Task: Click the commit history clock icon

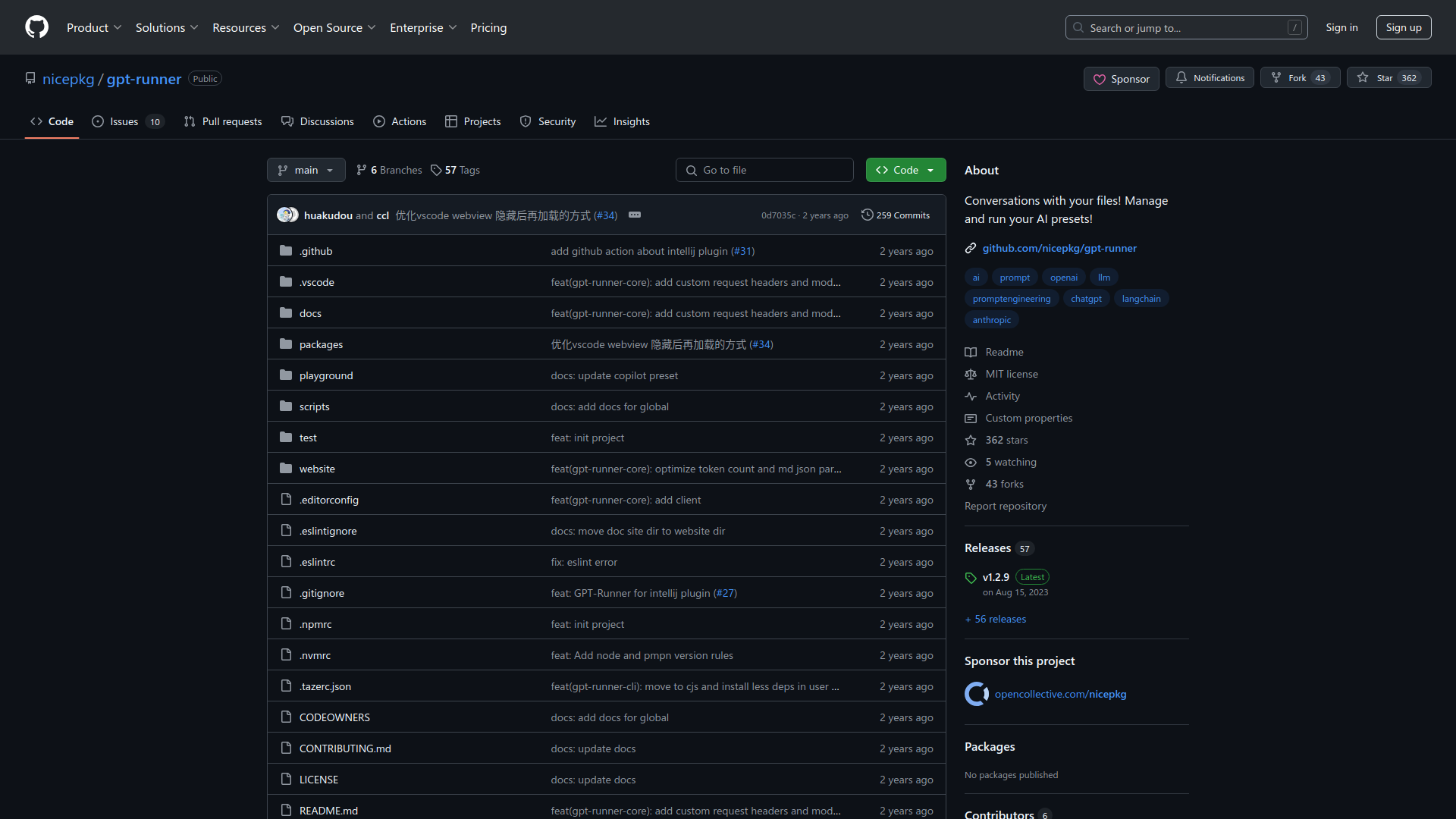Action: (x=867, y=215)
